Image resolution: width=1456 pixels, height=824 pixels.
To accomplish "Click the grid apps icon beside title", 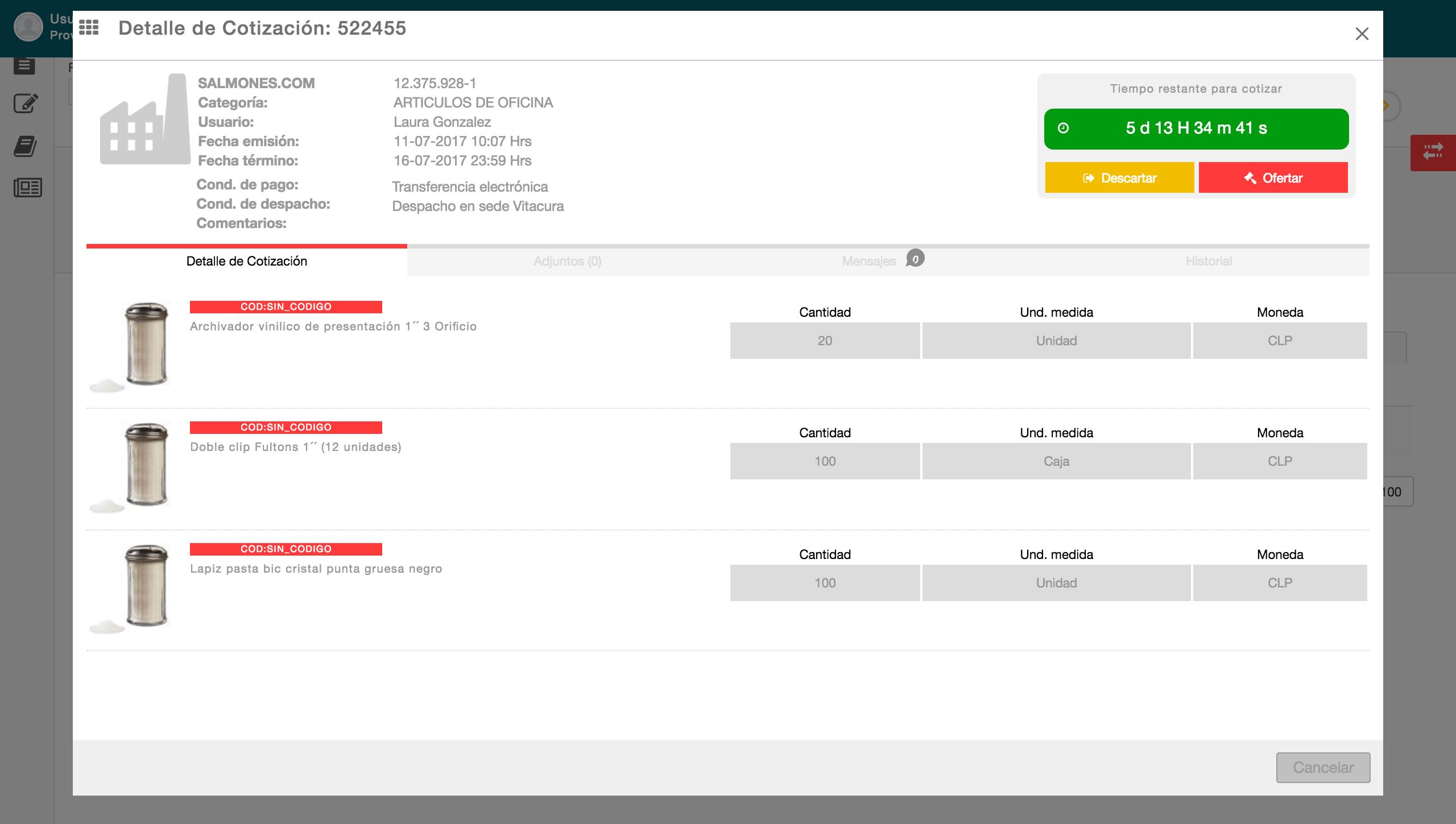I will coord(89,27).
